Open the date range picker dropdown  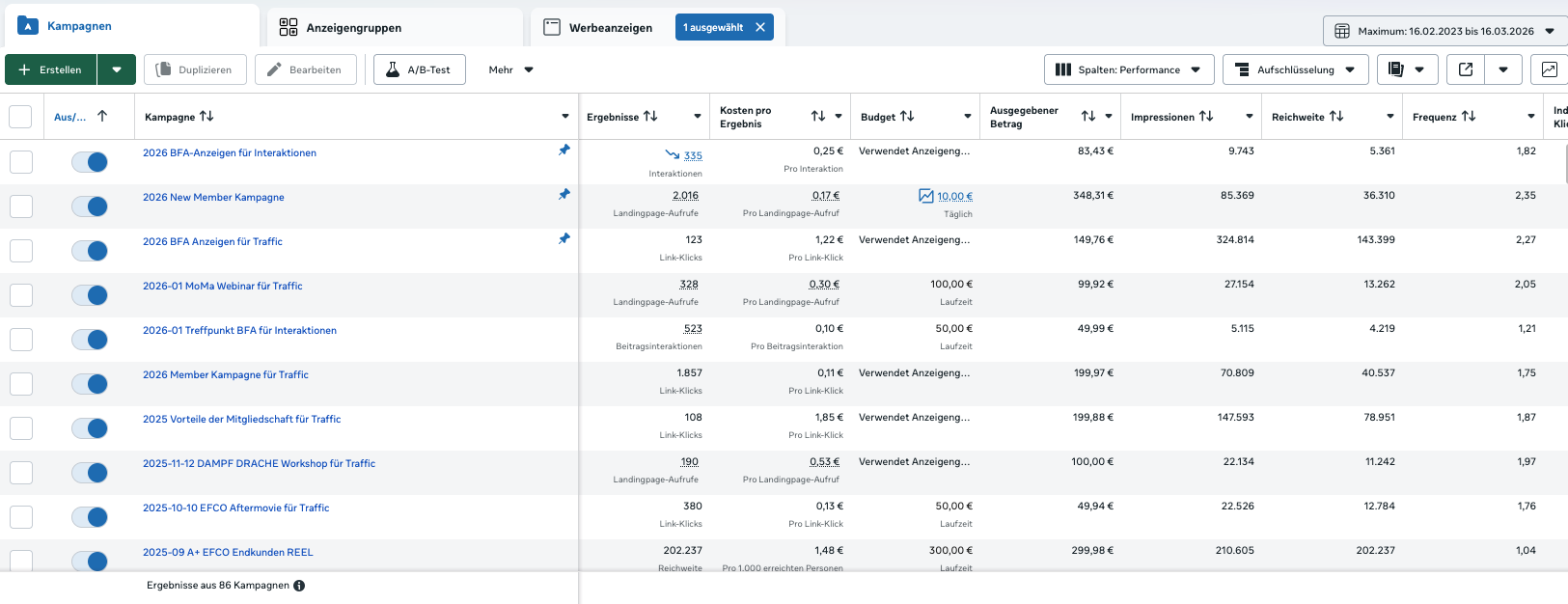point(1444,31)
